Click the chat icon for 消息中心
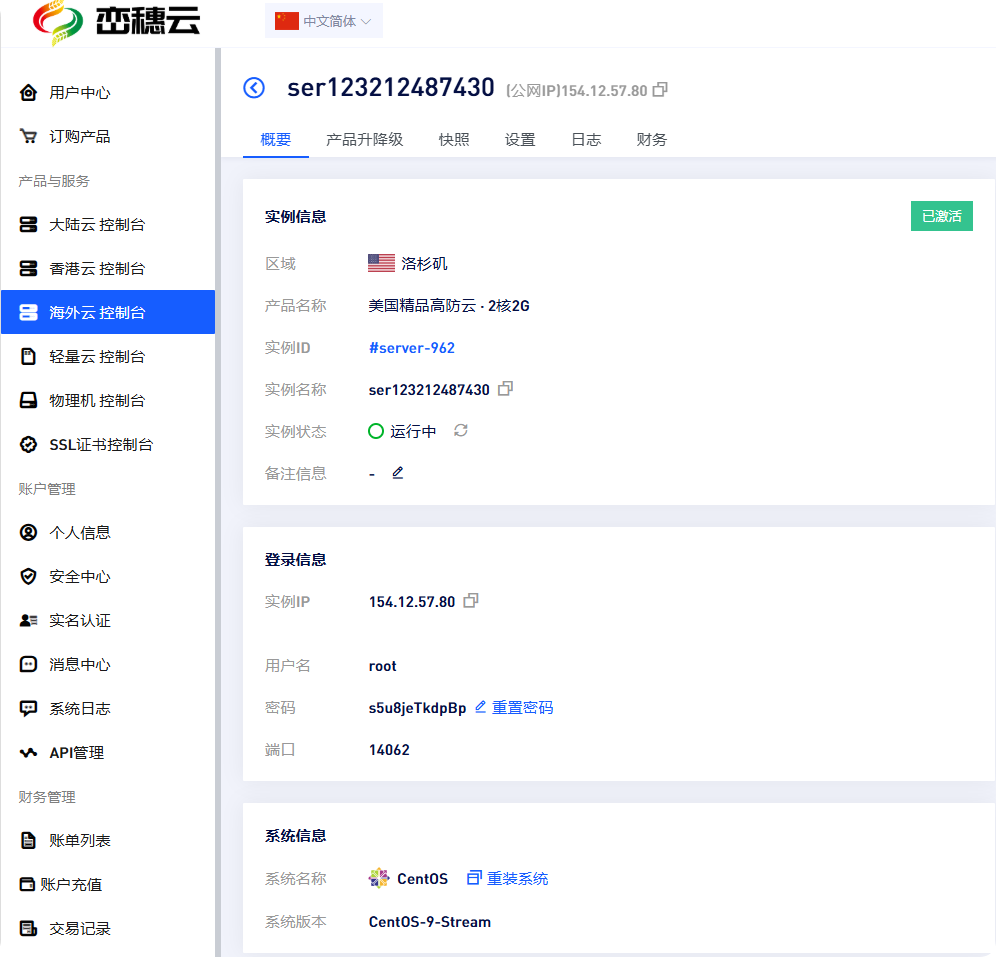The height and width of the screenshot is (957, 996). click(28, 664)
